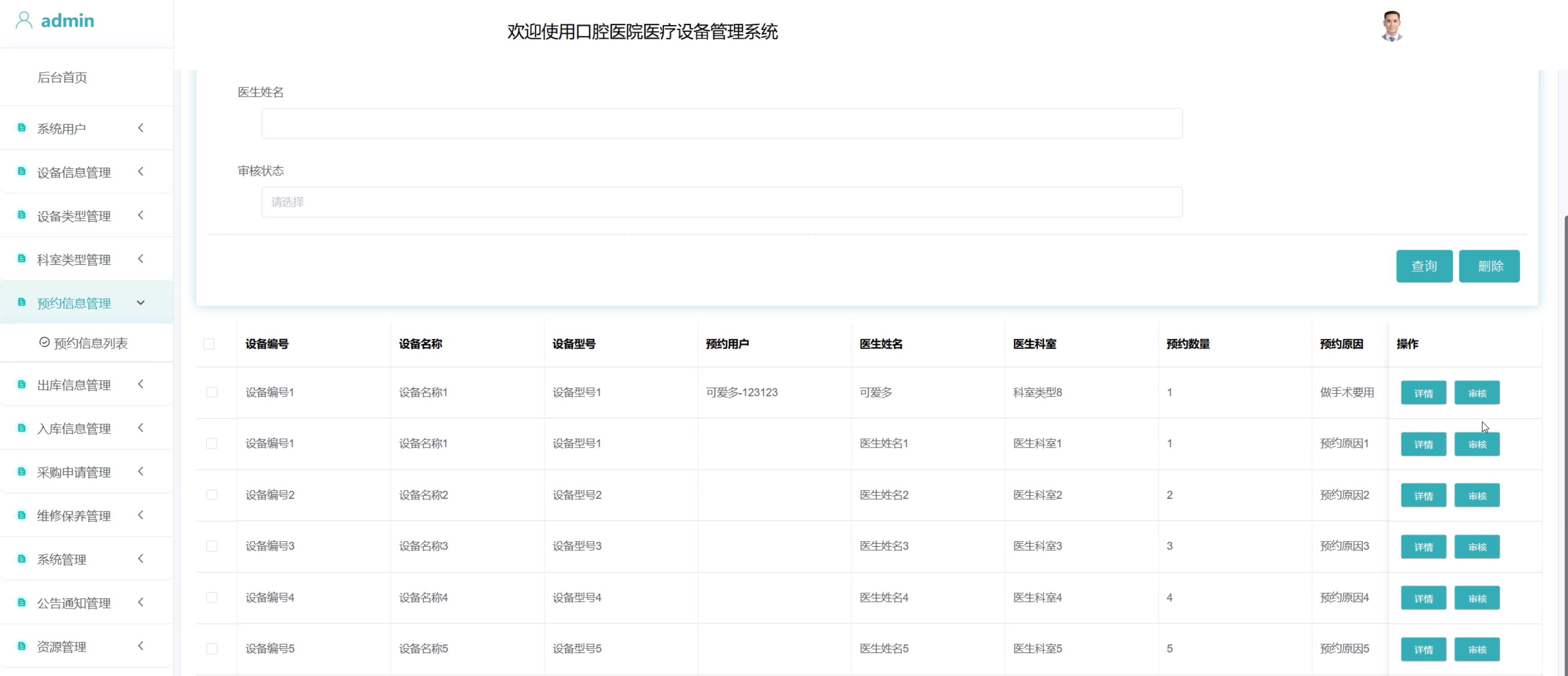This screenshot has width=1568, height=676.
Task: View 详情 for 预约原因5 row
Action: [1424, 649]
